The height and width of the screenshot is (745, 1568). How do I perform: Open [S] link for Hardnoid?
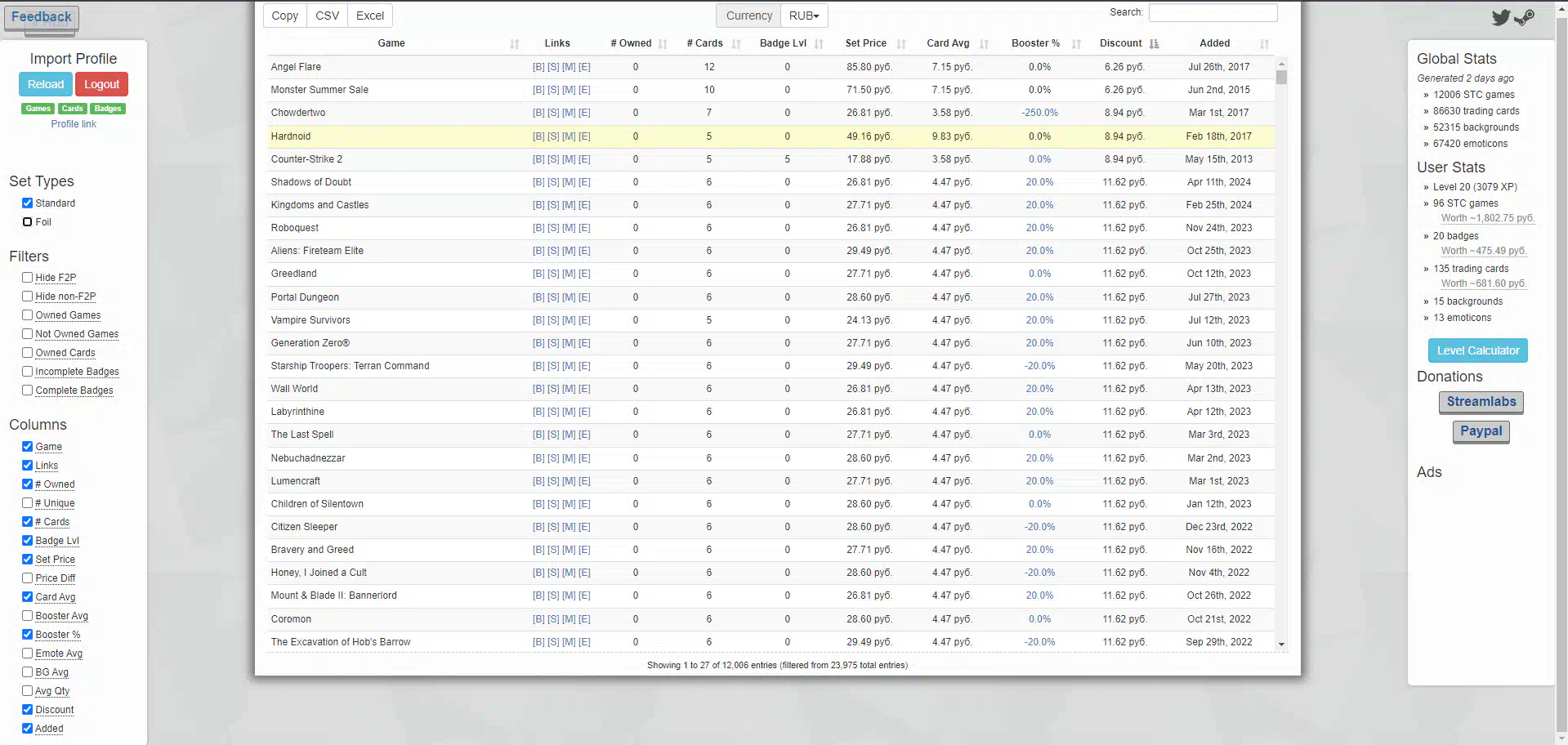point(553,136)
